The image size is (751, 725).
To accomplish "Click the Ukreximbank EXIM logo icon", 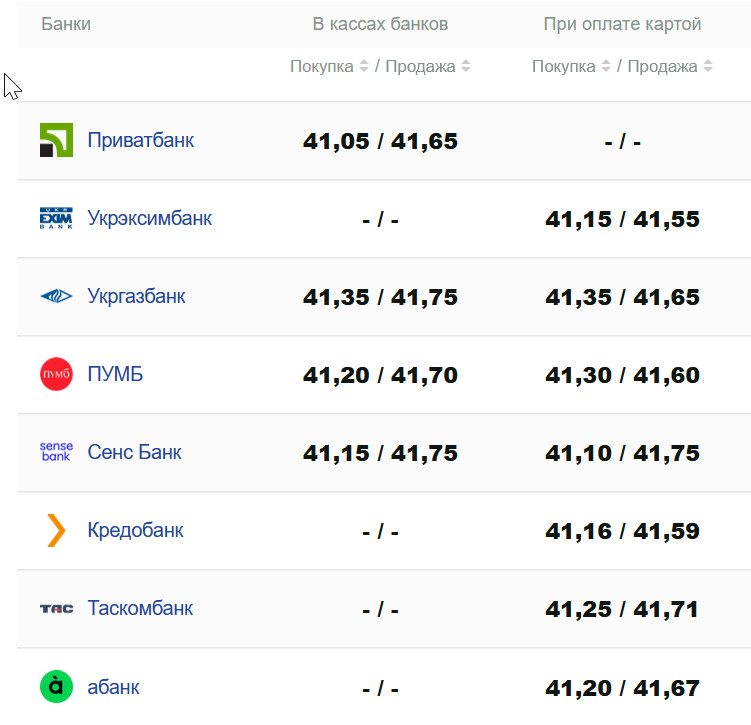I will (x=56, y=218).
